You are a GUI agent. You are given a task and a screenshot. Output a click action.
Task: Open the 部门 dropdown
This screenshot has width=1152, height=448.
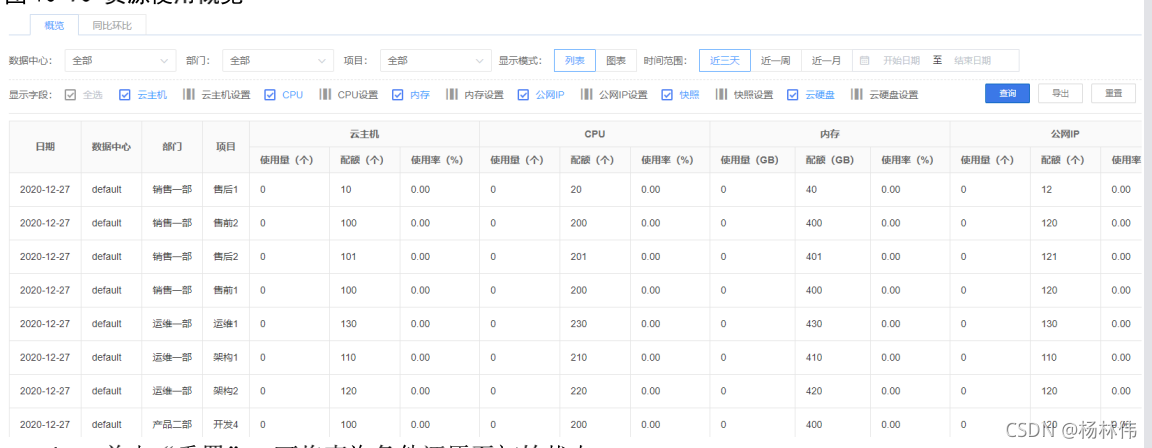(x=278, y=60)
